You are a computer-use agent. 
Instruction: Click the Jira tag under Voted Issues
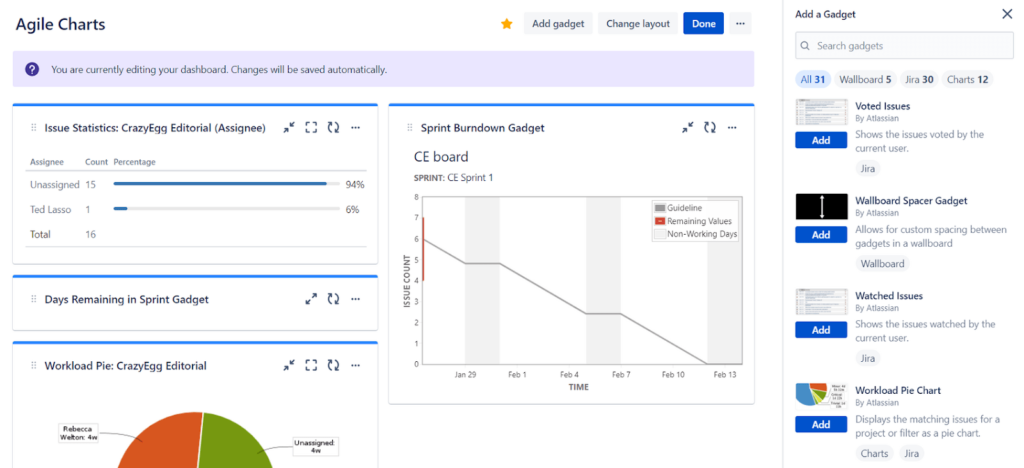tap(868, 168)
